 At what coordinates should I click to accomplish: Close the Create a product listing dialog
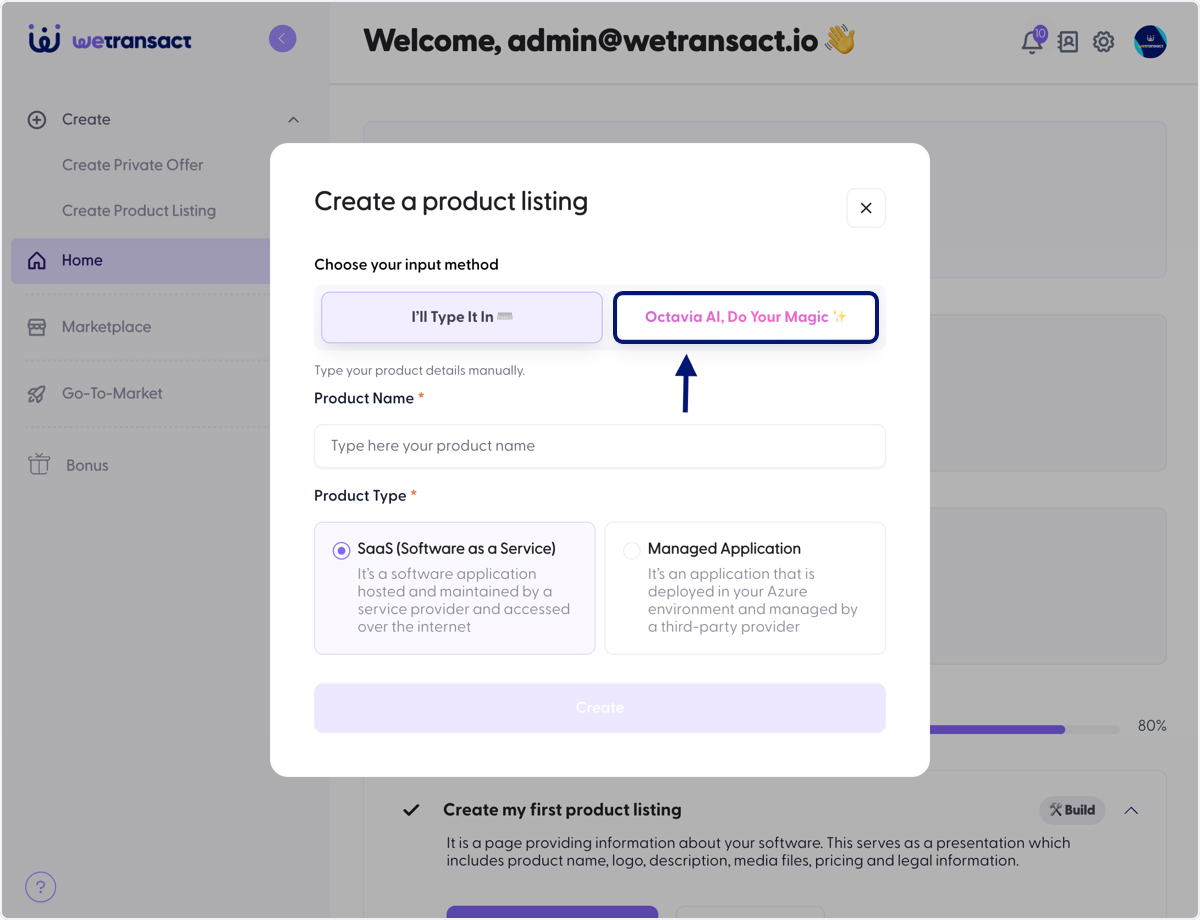(x=866, y=208)
